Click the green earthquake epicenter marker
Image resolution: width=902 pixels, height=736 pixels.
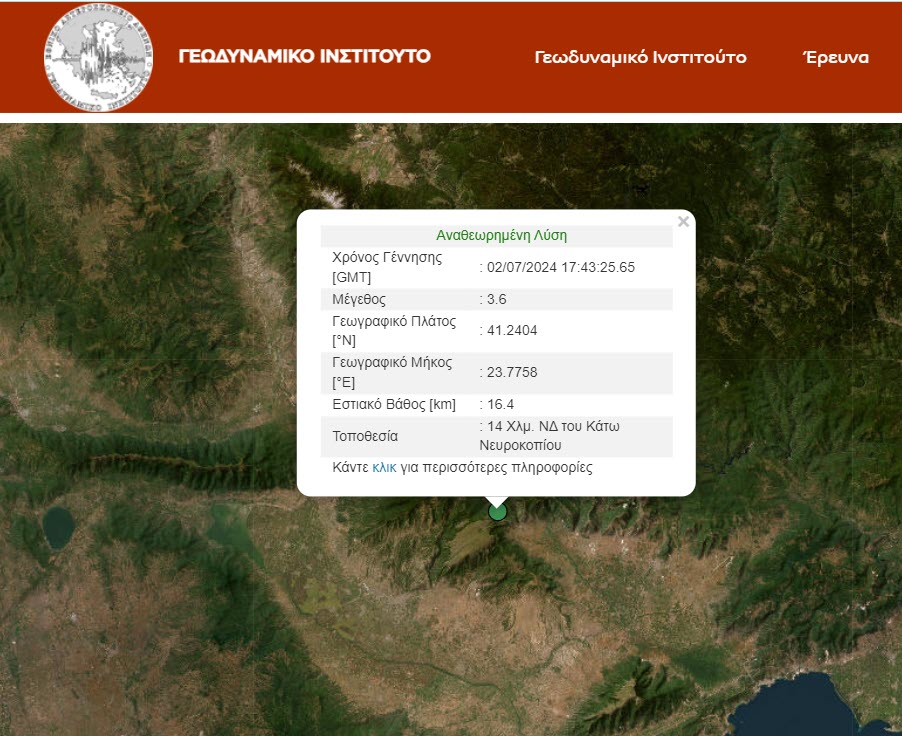[x=498, y=512]
